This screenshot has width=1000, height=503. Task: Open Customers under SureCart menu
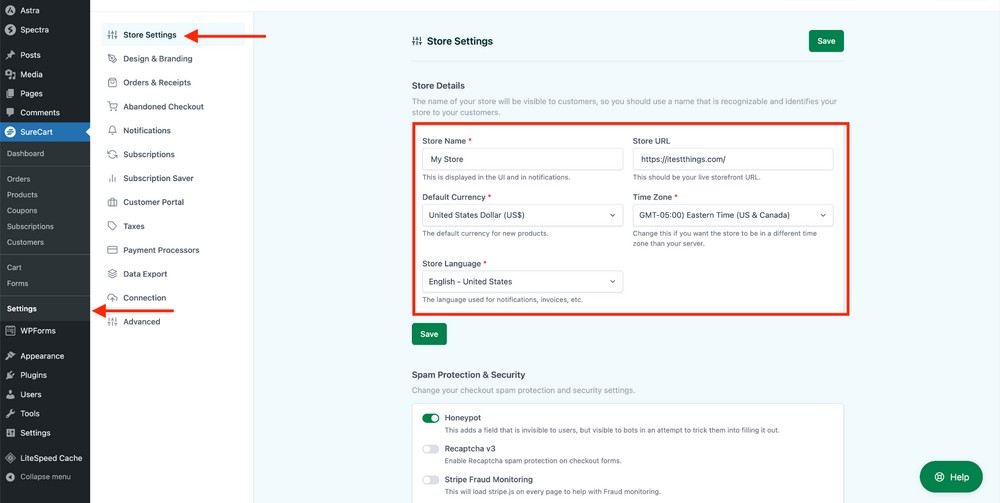click(26, 242)
